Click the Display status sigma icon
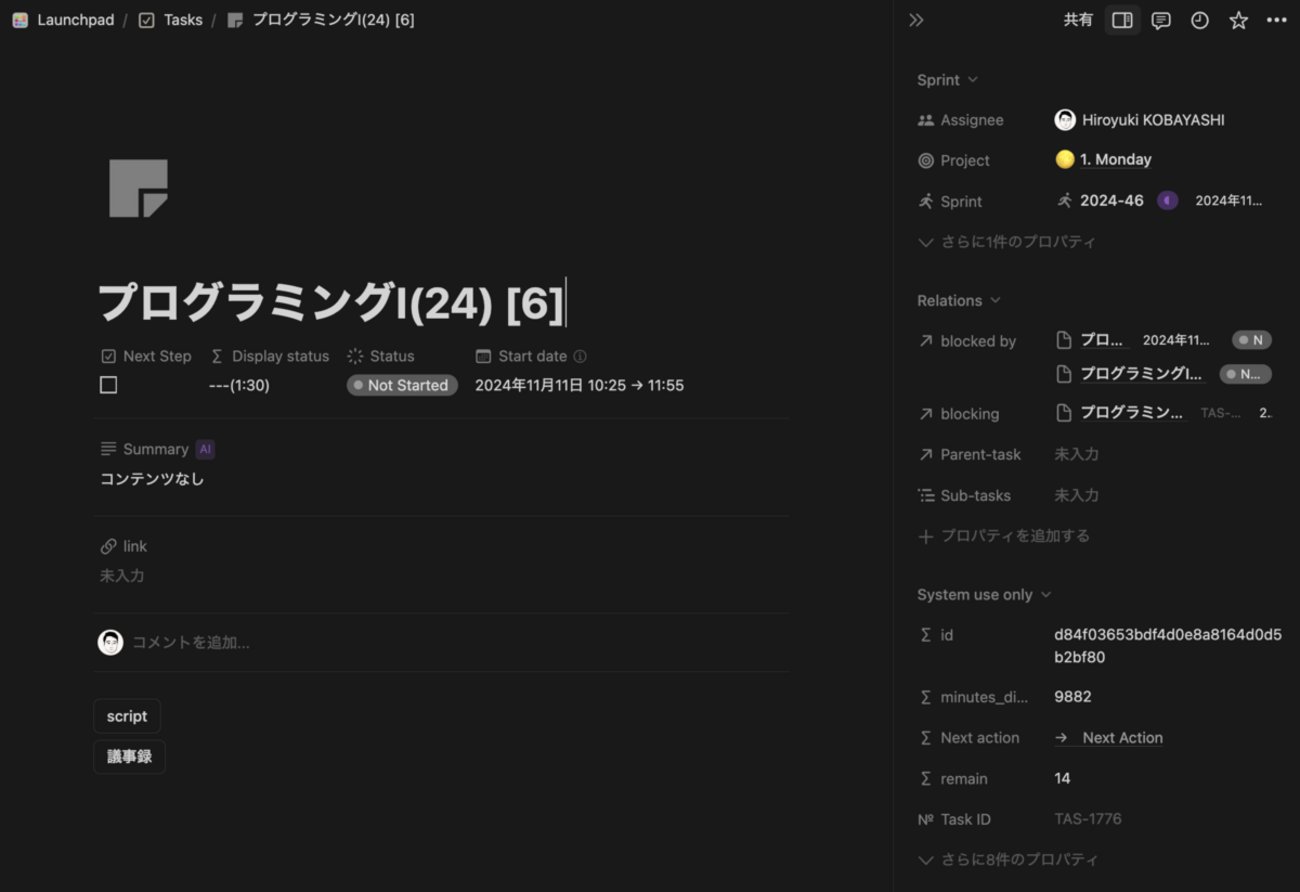The height and width of the screenshot is (892, 1300). point(217,356)
